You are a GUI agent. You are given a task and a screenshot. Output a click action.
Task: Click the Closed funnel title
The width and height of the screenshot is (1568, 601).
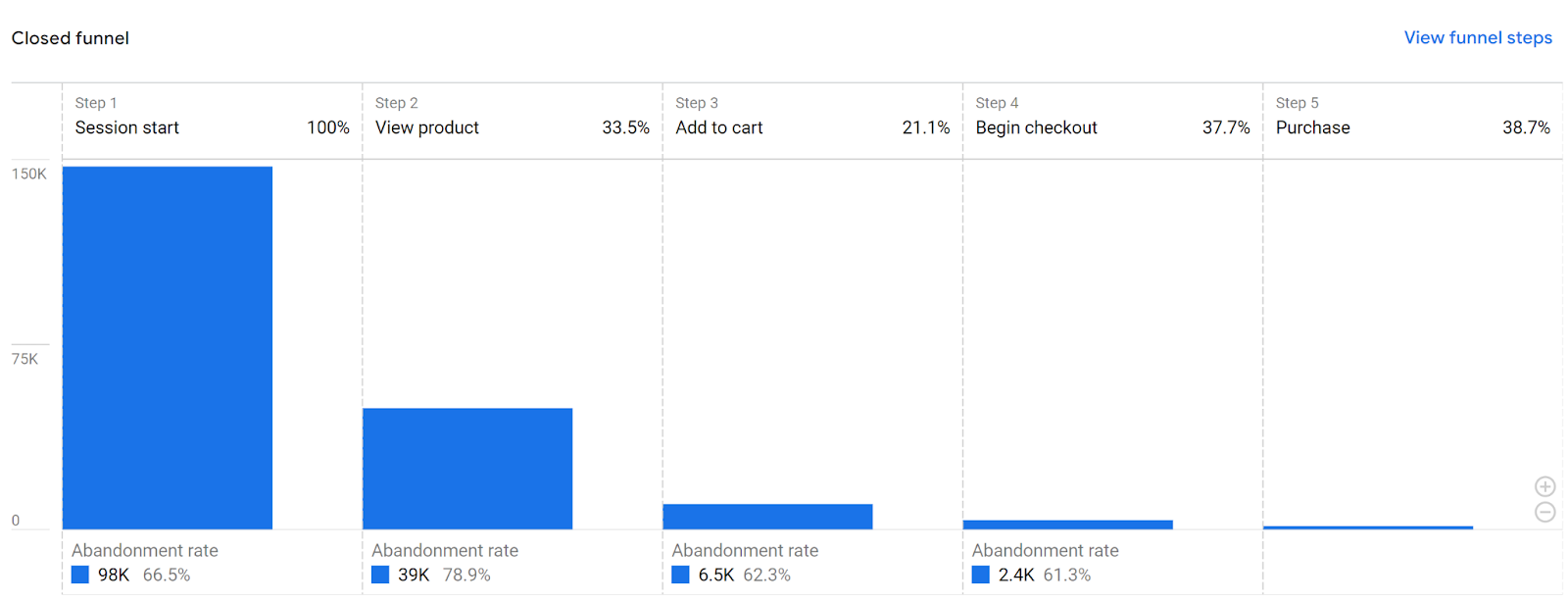[x=71, y=38]
